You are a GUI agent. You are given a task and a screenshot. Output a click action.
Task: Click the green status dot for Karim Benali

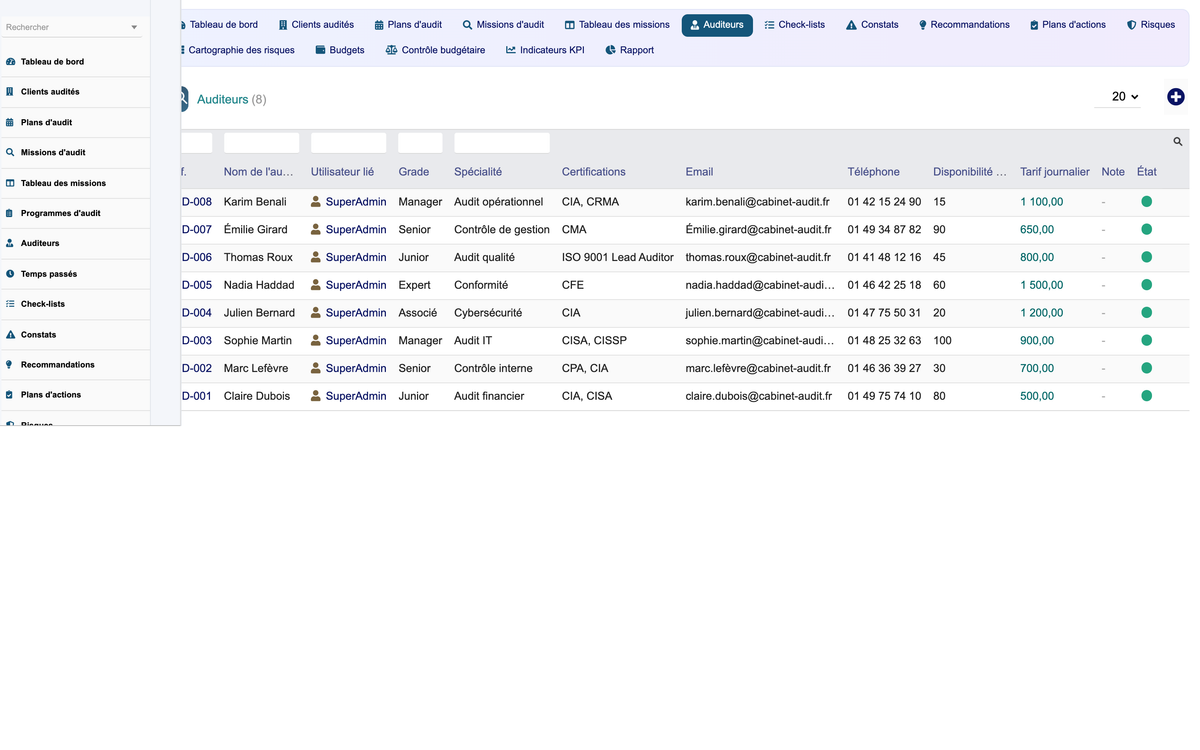pyautogui.click(x=1146, y=202)
